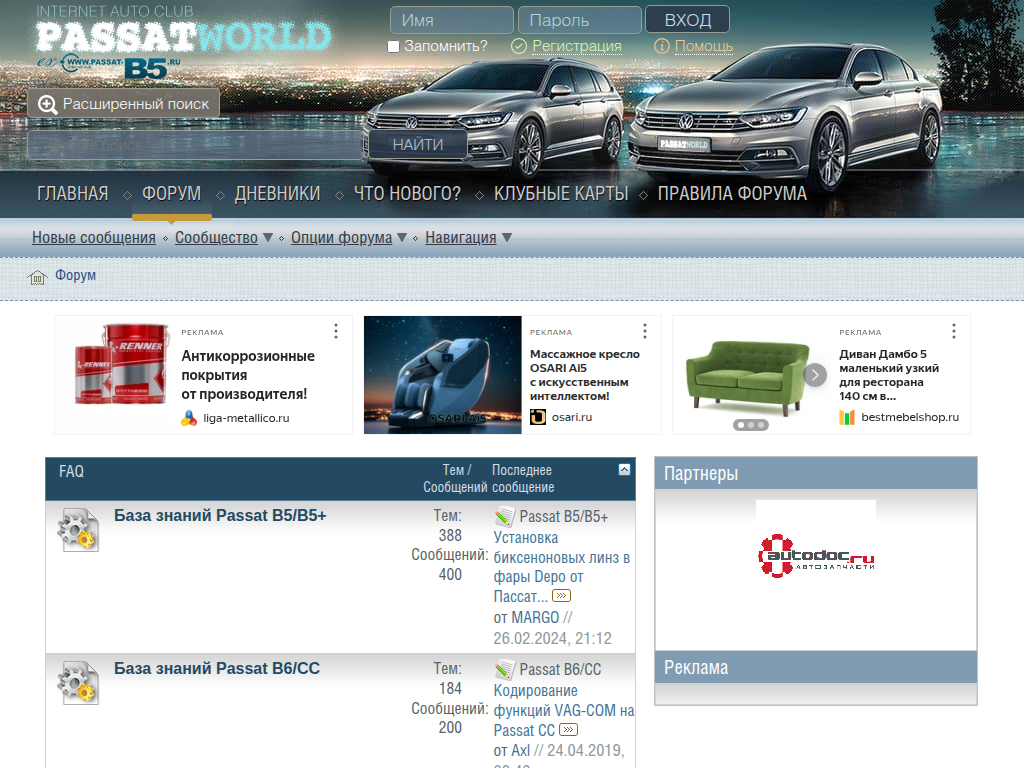Go to last post arrow for Passat CC
The width and height of the screenshot is (1024, 768).
568,730
